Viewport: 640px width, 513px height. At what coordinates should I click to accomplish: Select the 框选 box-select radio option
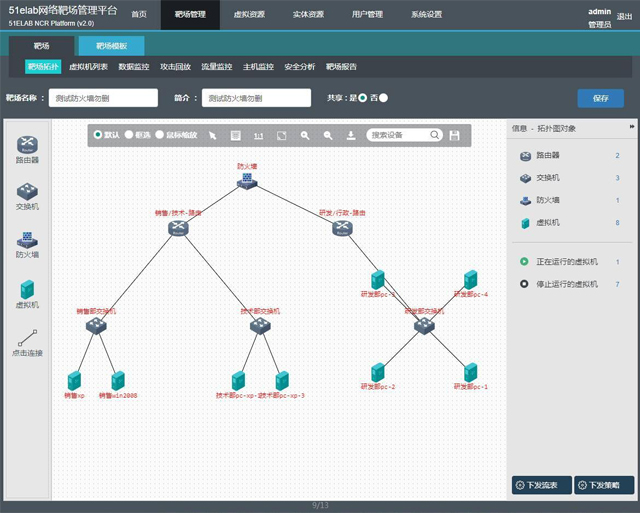[129, 135]
